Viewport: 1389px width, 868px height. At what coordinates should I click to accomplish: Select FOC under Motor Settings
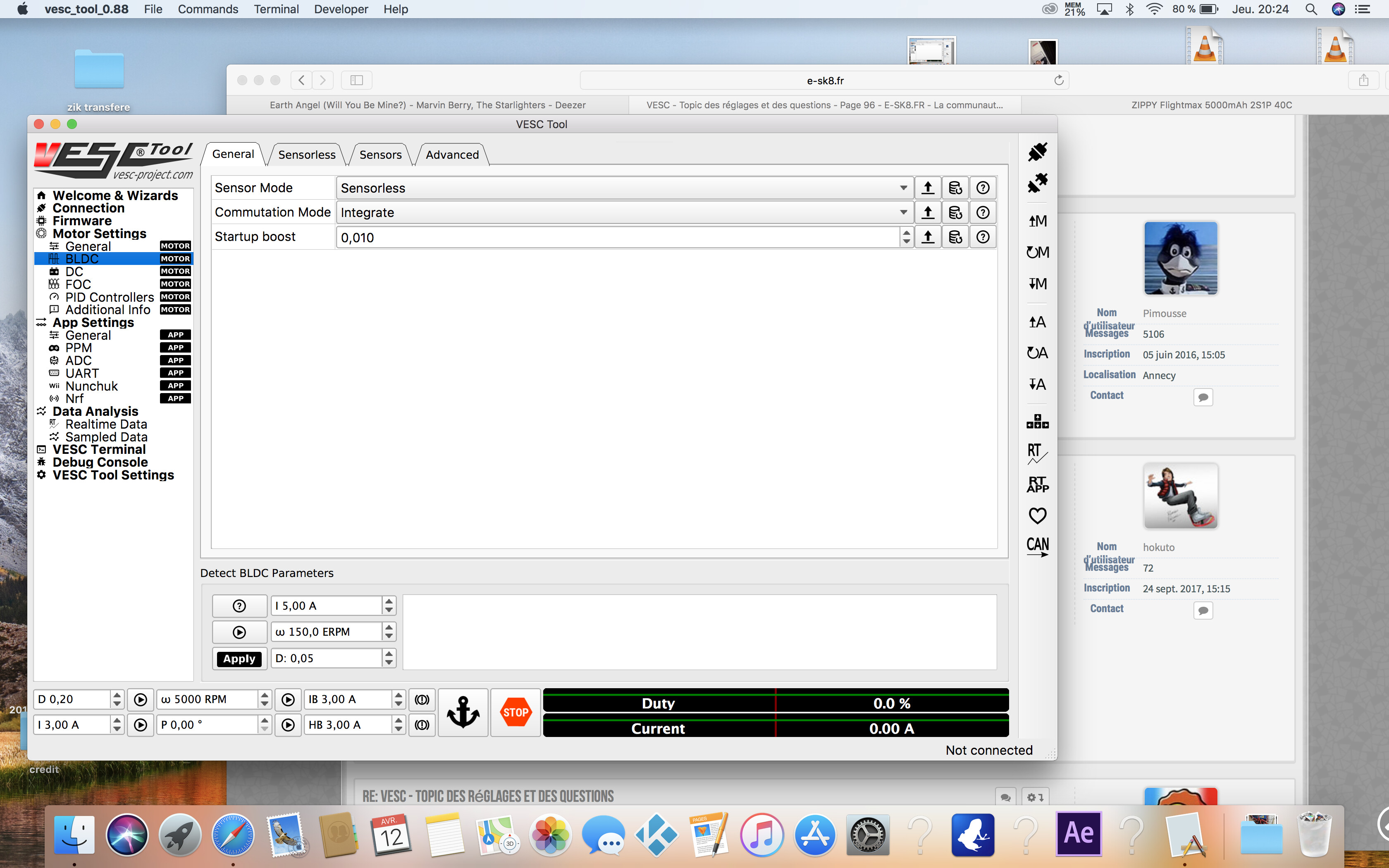pyautogui.click(x=77, y=285)
